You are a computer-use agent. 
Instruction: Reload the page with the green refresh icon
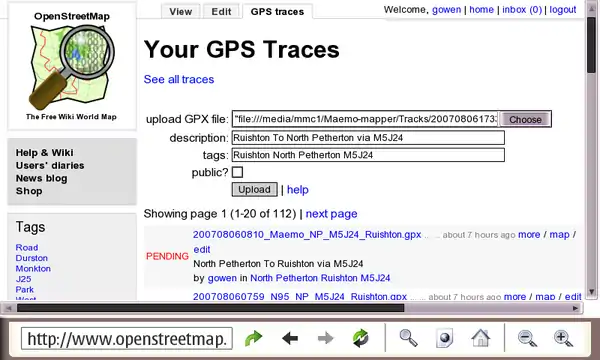pyautogui.click(x=360, y=338)
